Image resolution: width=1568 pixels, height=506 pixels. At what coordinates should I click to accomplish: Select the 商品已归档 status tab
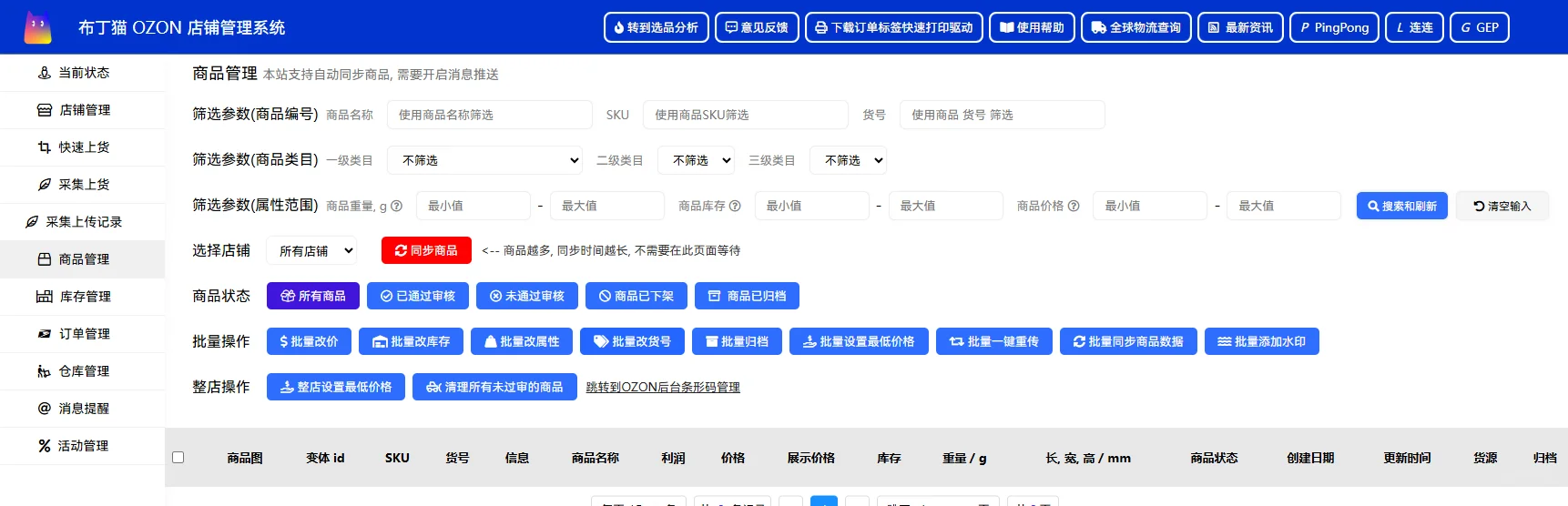click(747, 296)
